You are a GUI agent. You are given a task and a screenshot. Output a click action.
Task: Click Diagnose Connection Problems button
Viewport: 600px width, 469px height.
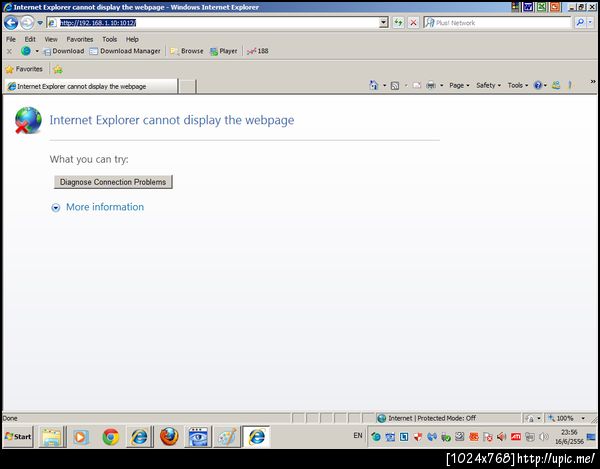(113, 182)
